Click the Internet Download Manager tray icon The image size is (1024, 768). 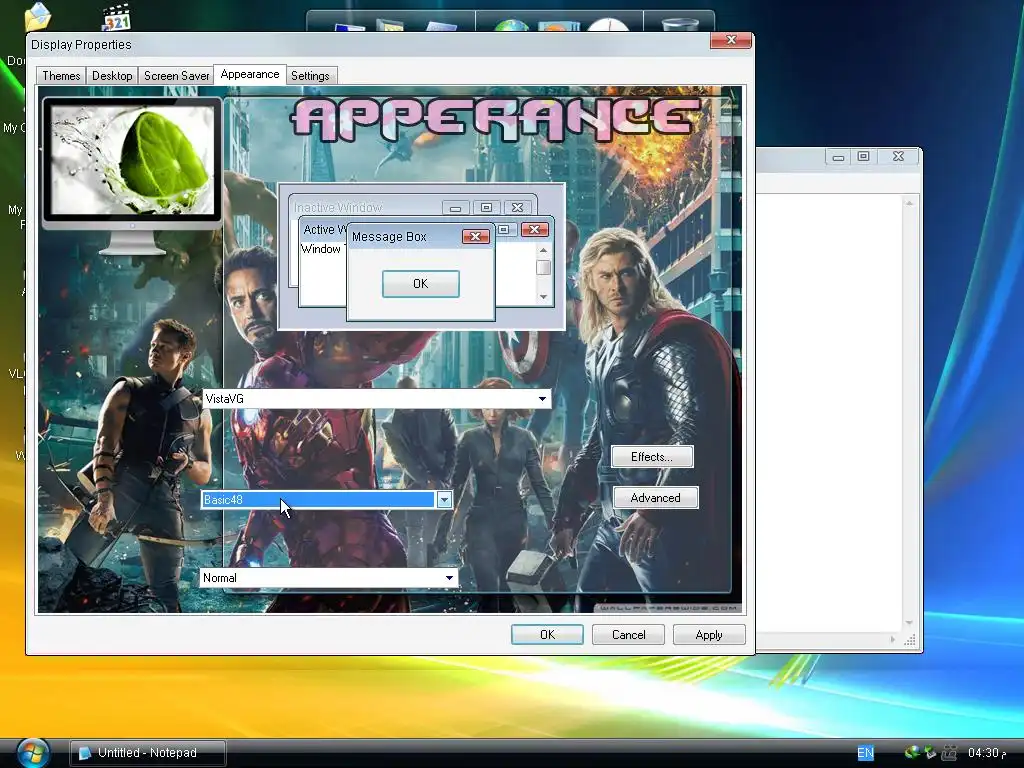912,752
